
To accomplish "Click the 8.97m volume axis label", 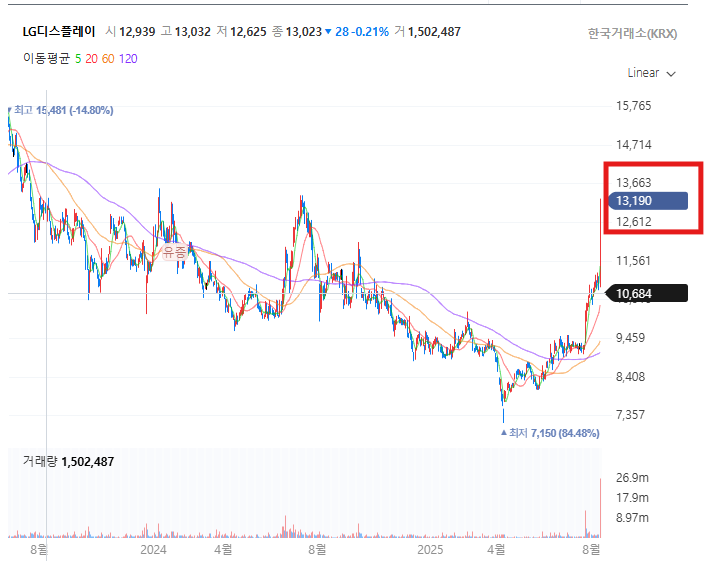I will point(632,518).
